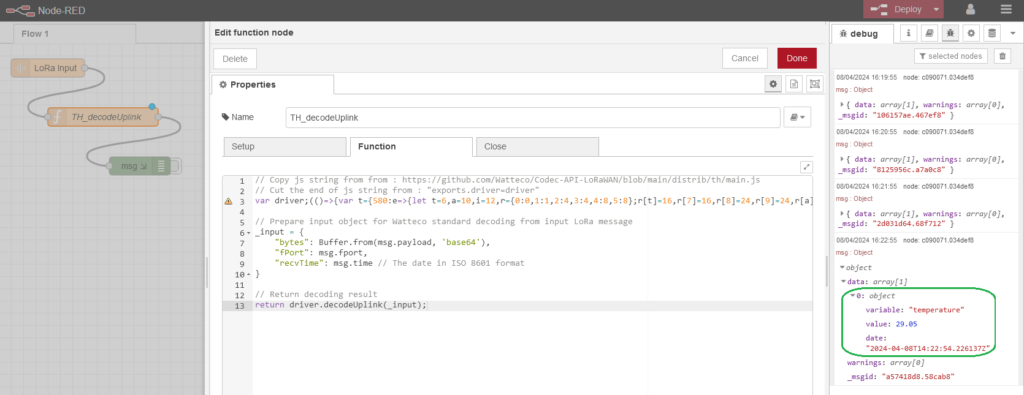1024x395 pixels.
Task: Open node settings gear icon in editor
Action: [x=773, y=84]
